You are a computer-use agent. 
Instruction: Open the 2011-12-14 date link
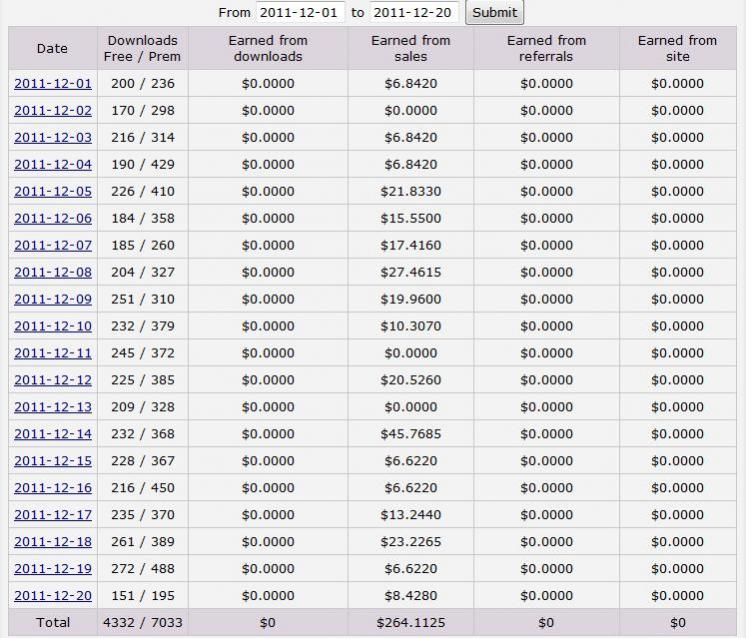[x=53, y=434]
